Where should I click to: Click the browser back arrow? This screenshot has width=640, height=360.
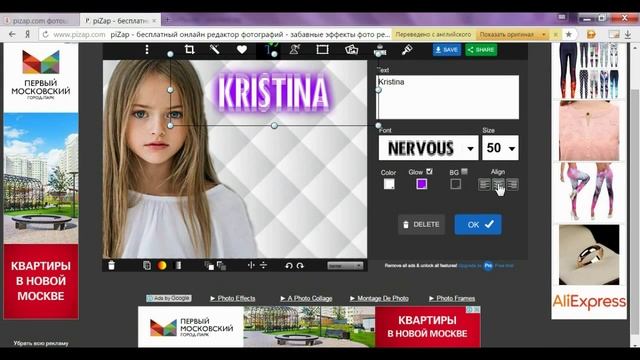[x=12, y=35]
